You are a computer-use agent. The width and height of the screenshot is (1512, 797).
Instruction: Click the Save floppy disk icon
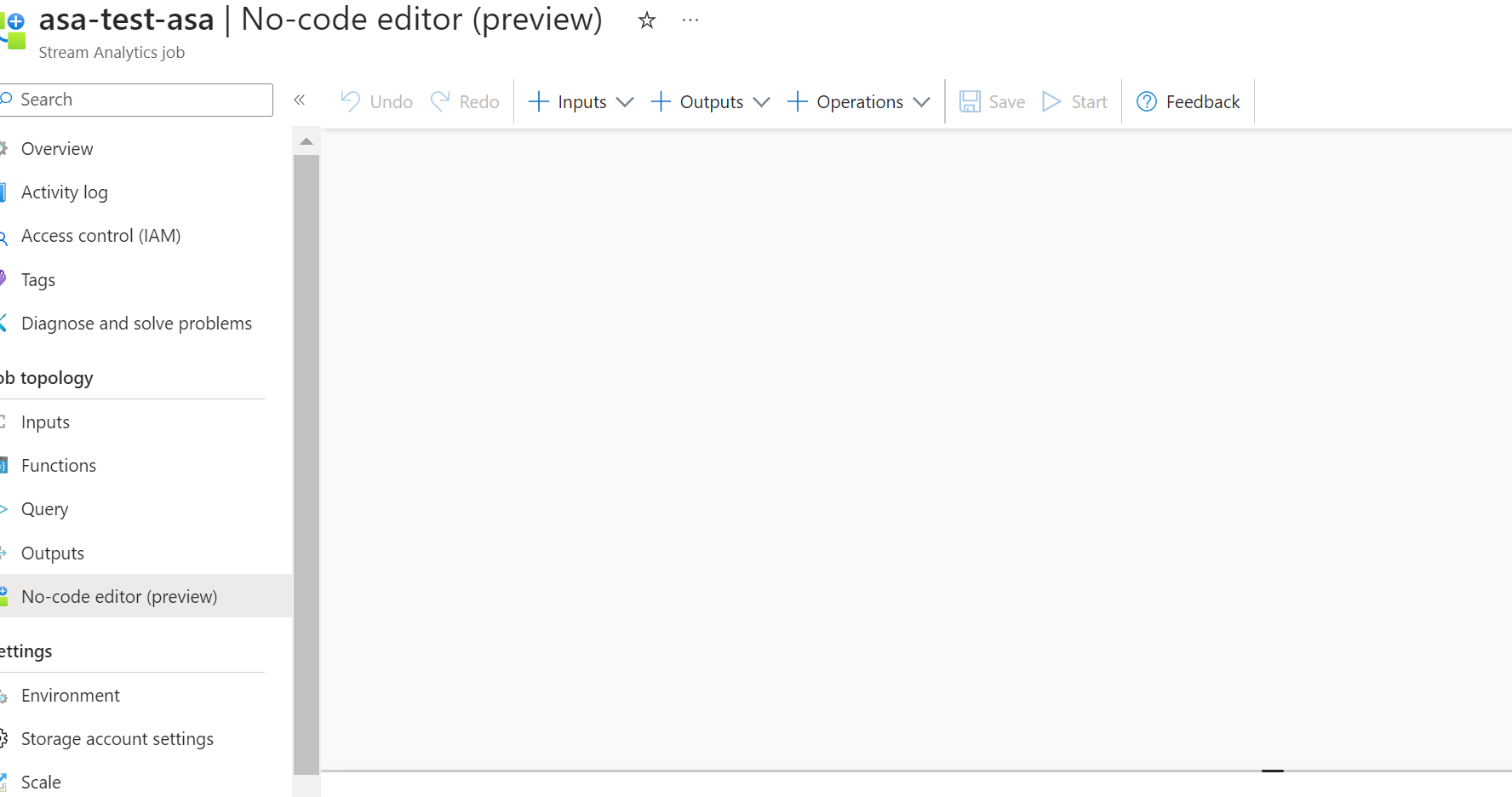pos(970,101)
